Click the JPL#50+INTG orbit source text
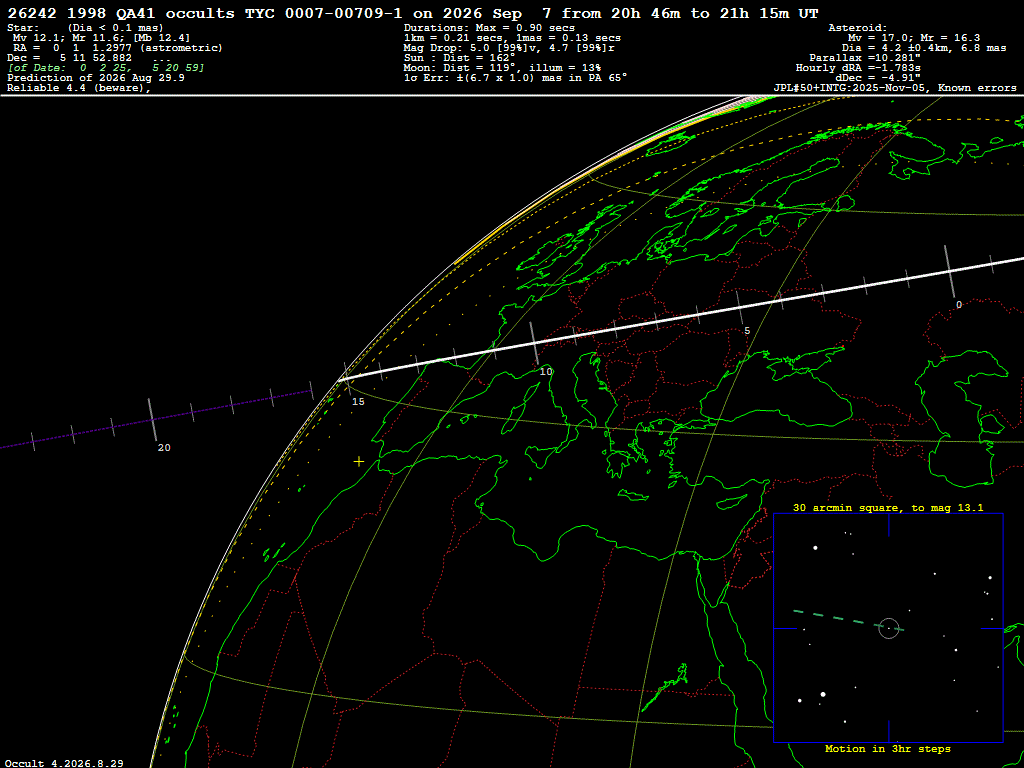This screenshot has height=768, width=1024. click(895, 88)
